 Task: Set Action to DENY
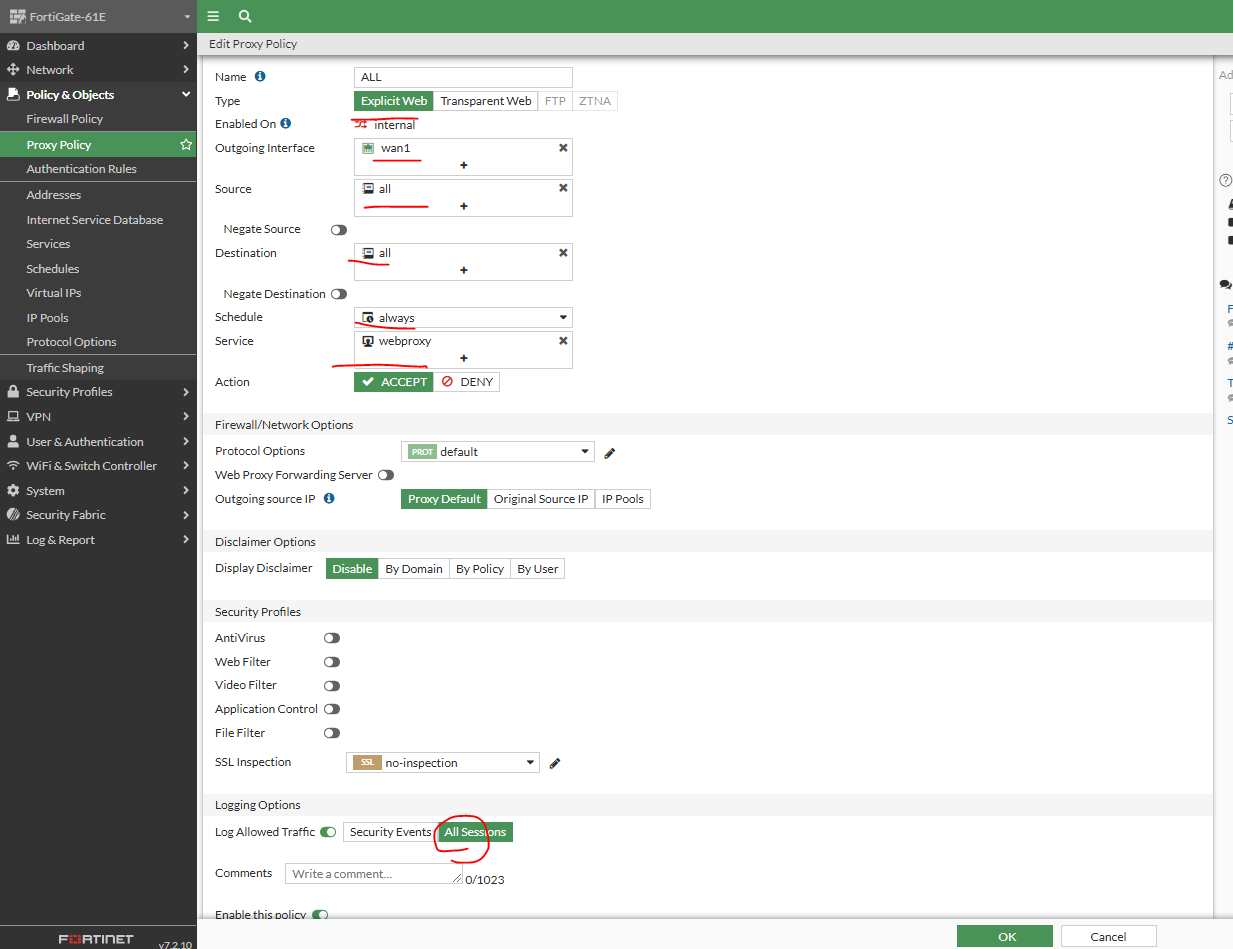click(x=467, y=382)
